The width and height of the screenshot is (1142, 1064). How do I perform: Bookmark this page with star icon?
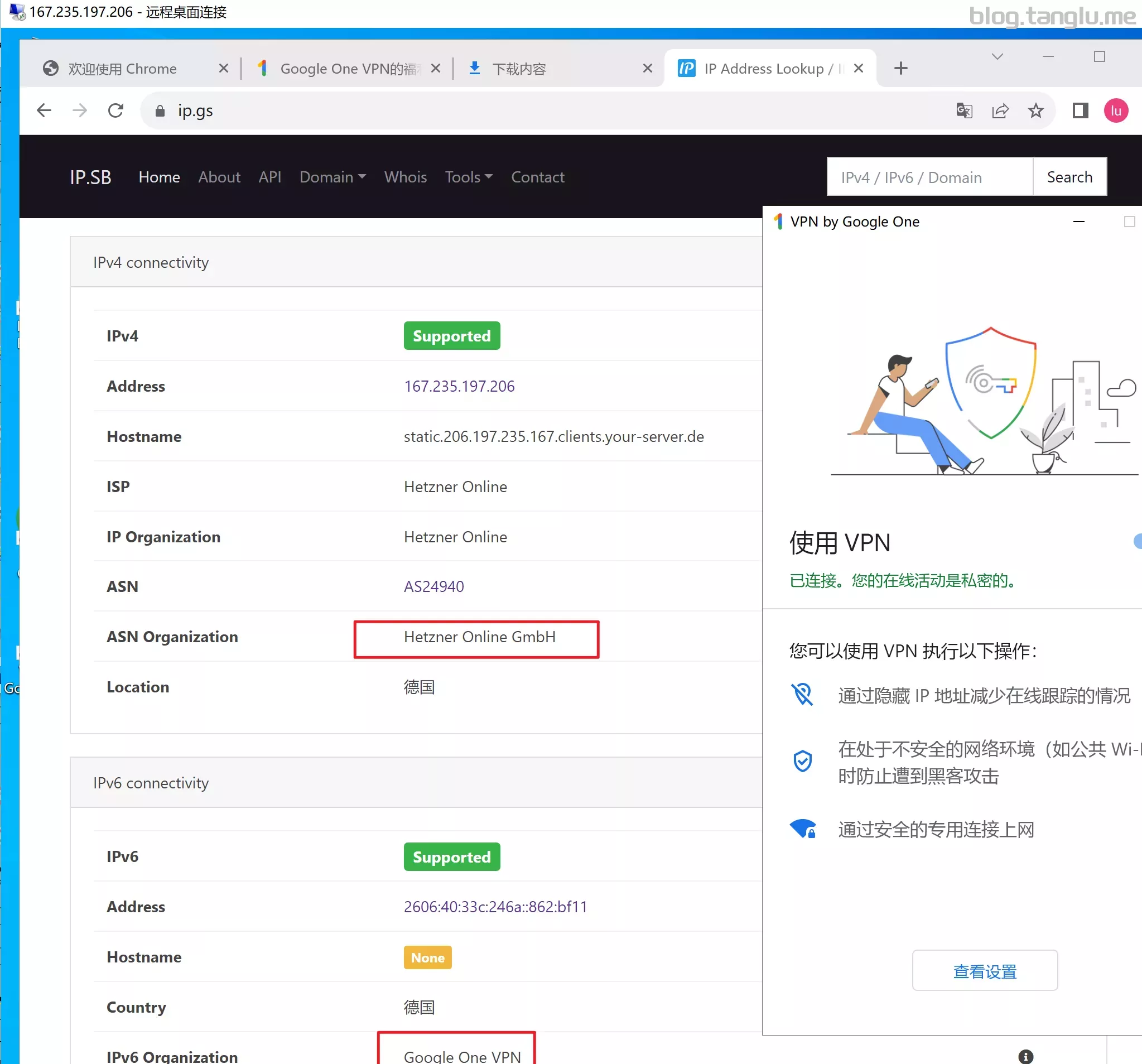[x=1036, y=110]
